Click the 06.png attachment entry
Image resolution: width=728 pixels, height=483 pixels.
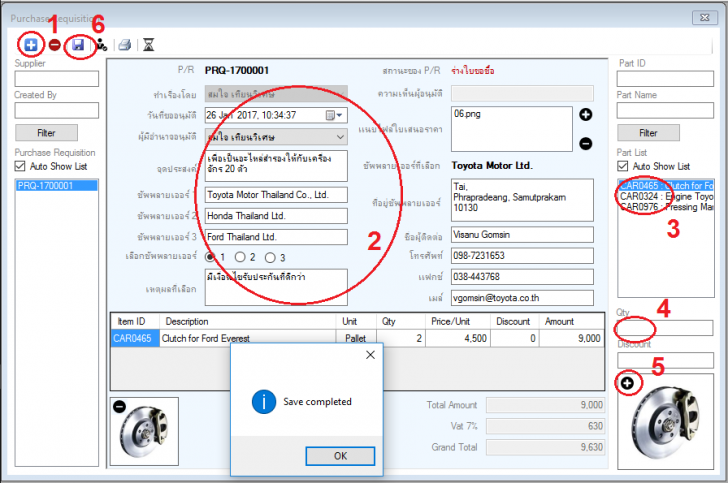(468, 113)
